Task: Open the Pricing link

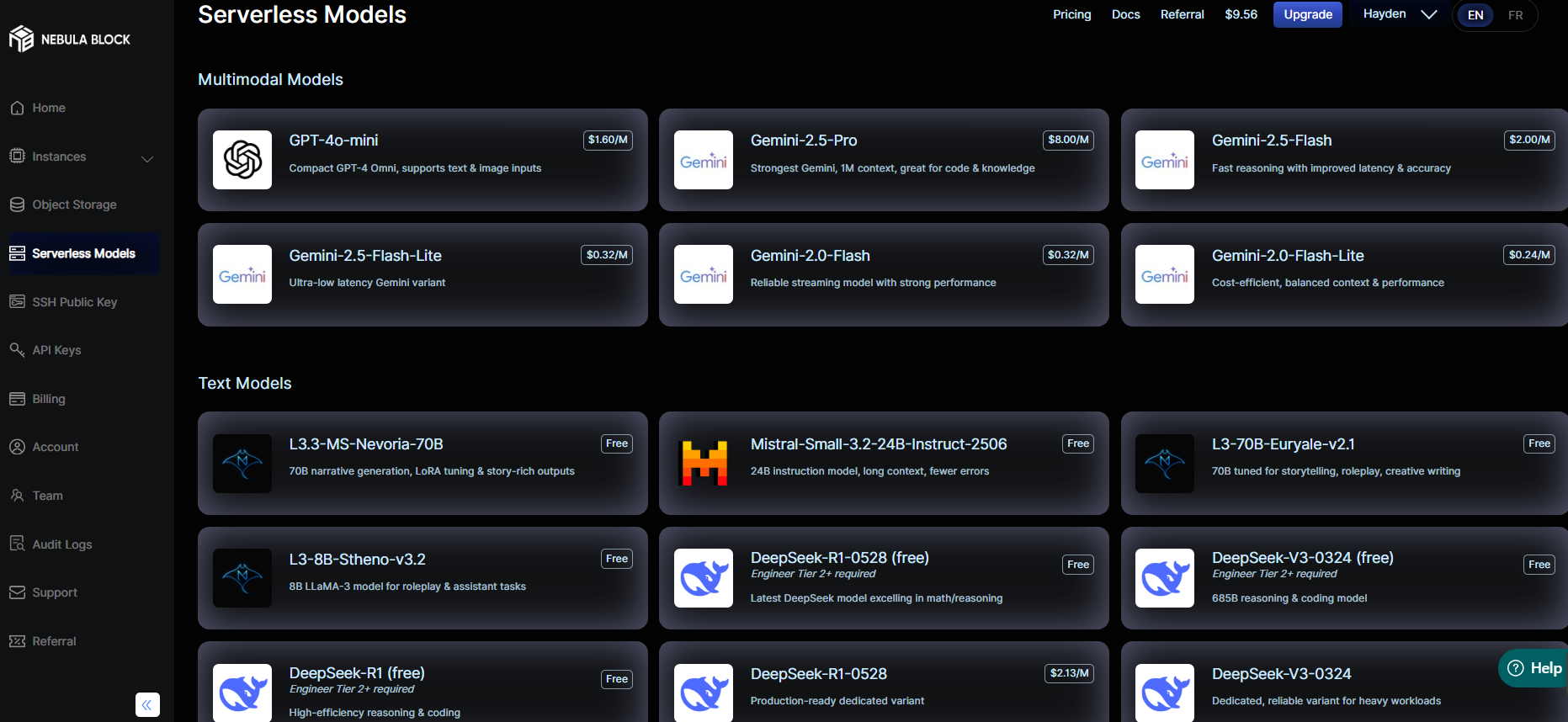Action: pyautogui.click(x=1071, y=14)
